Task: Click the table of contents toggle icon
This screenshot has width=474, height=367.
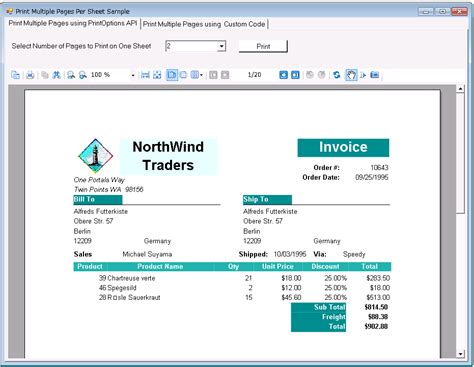Action: pyautogui.click(x=15, y=75)
